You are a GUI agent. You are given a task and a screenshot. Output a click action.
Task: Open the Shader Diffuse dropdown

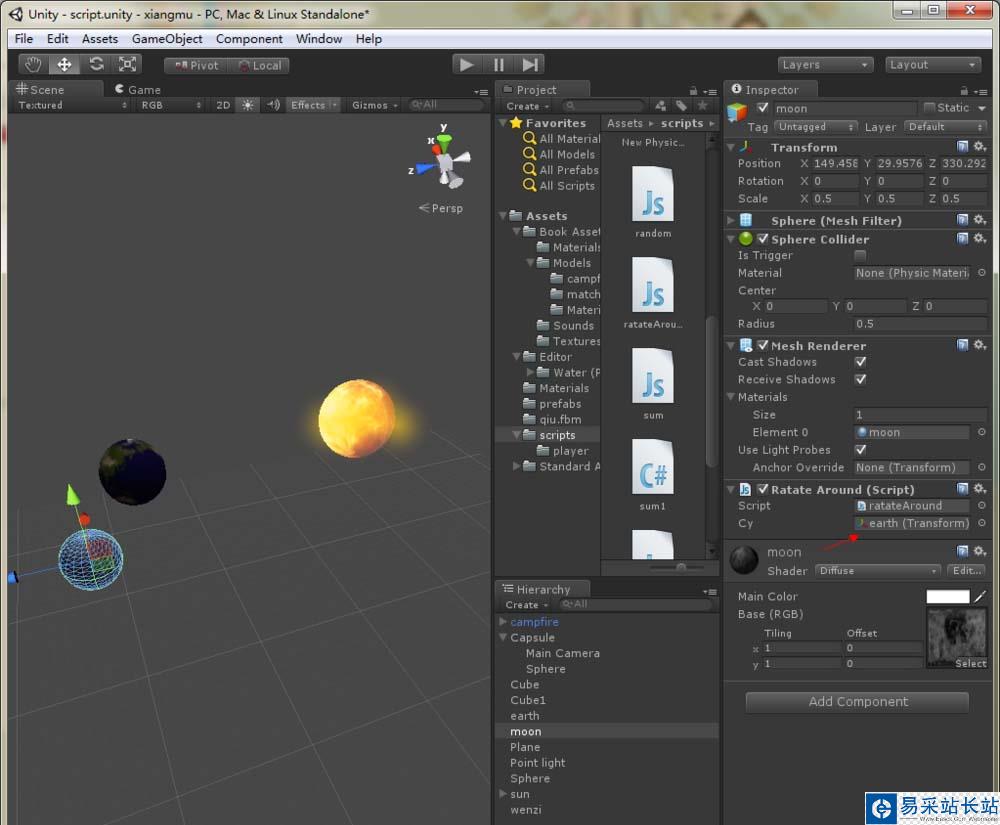click(877, 571)
